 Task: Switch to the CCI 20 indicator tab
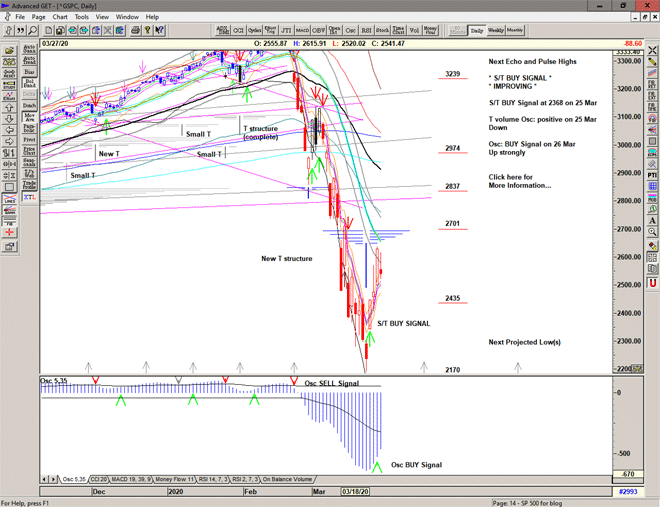tap(99, 479)
